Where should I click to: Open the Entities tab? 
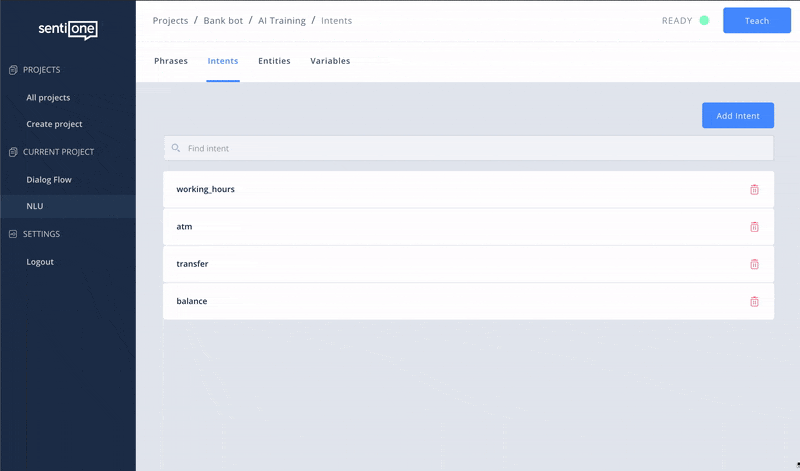pyautogui.click(x=274, y=61)
